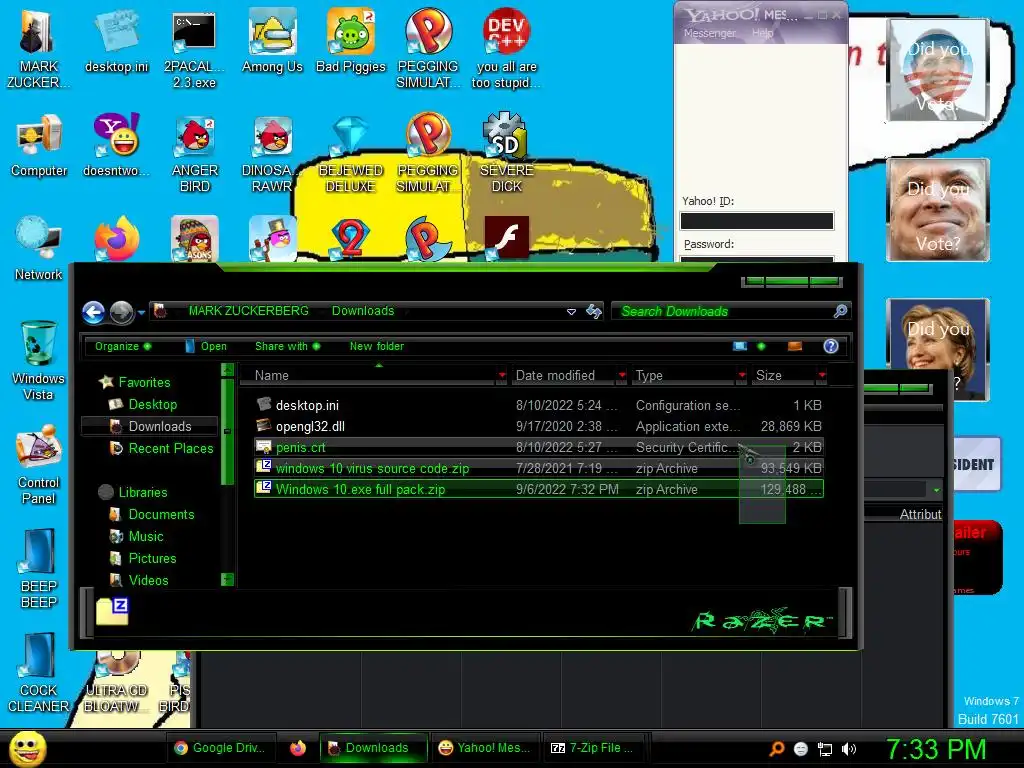Open the Share with dropdown
Screen dimensions: 1024x768
[x=287, y=346]
